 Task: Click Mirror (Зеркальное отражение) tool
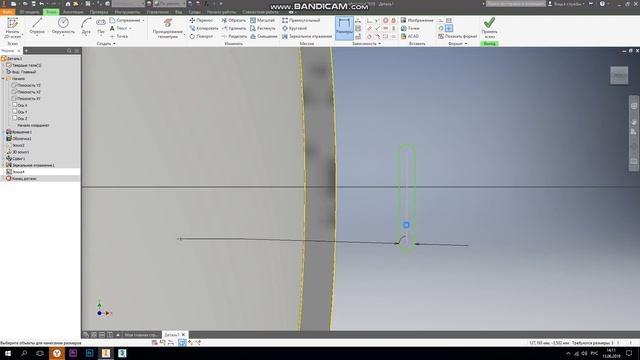(x=307, y=36)
